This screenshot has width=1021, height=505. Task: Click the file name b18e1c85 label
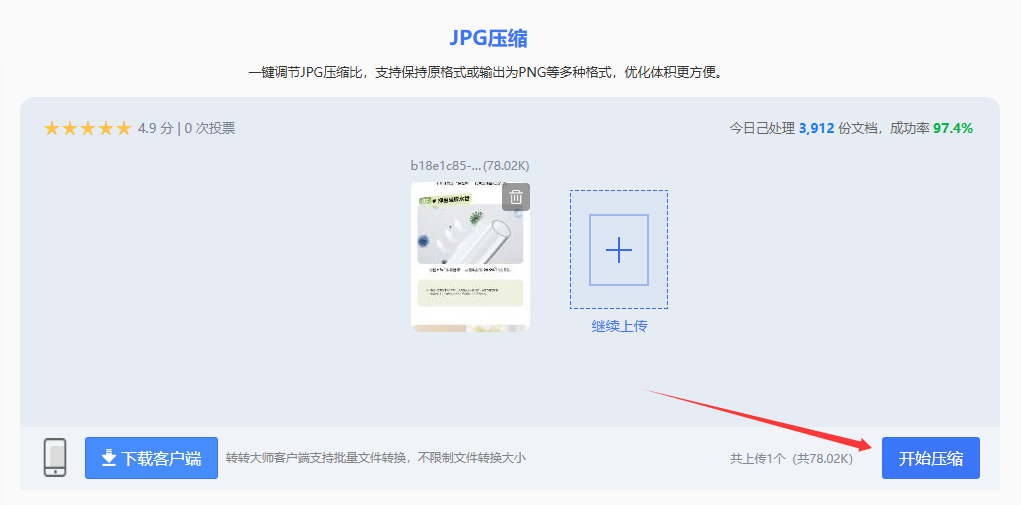point(470,165)
